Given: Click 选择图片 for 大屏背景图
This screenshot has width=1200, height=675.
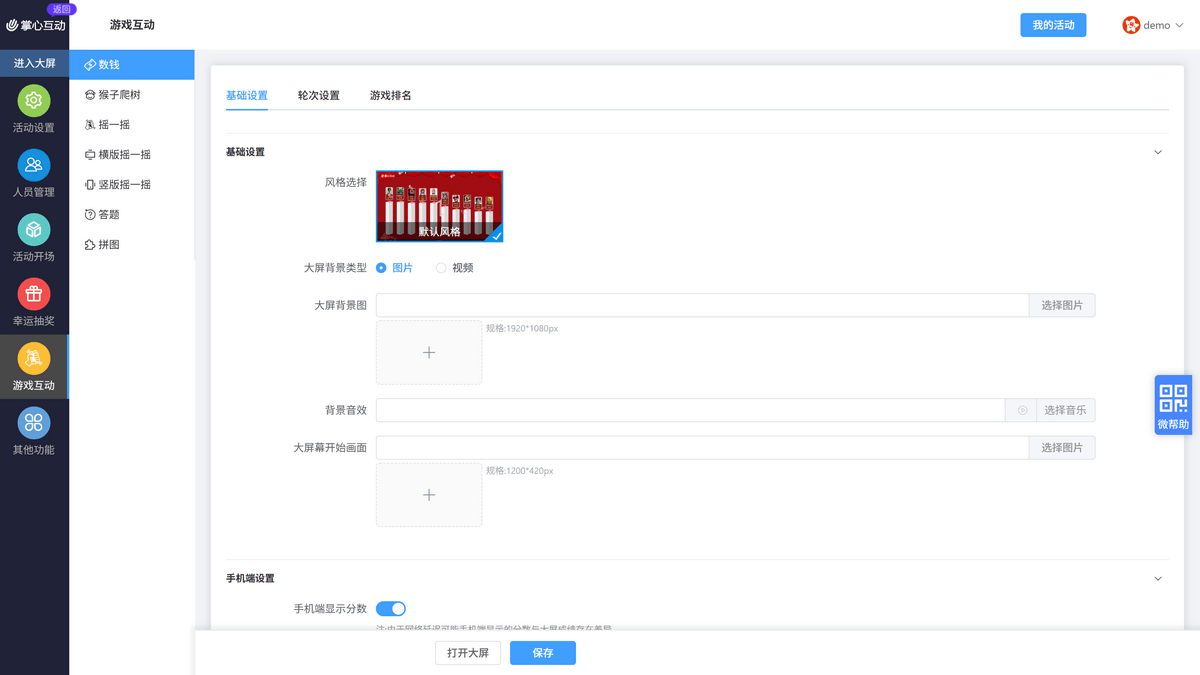Looking at the screenshot, I should 1062,305.
